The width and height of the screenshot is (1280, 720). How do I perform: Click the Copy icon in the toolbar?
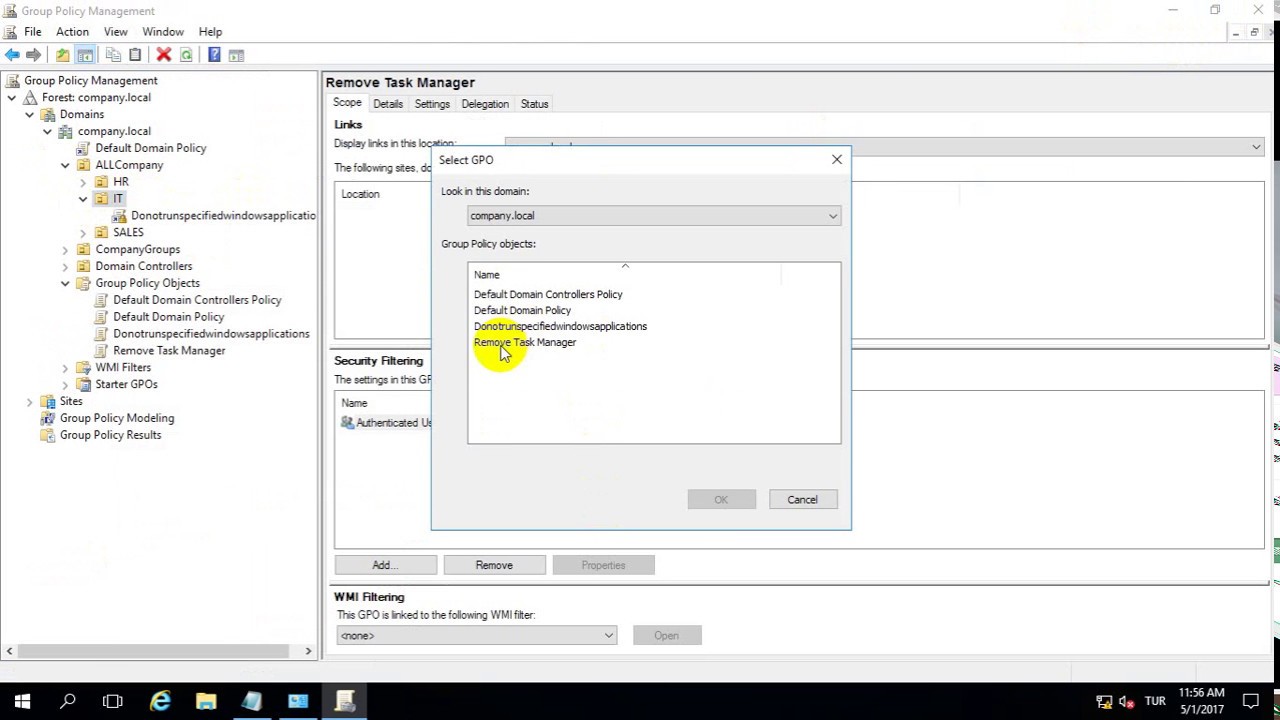(x=113, y=55)
